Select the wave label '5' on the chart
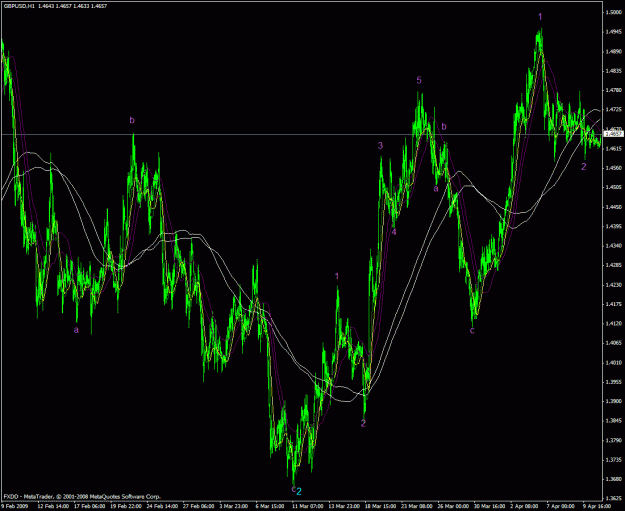The image size is (625, 511). pos(419,81)
